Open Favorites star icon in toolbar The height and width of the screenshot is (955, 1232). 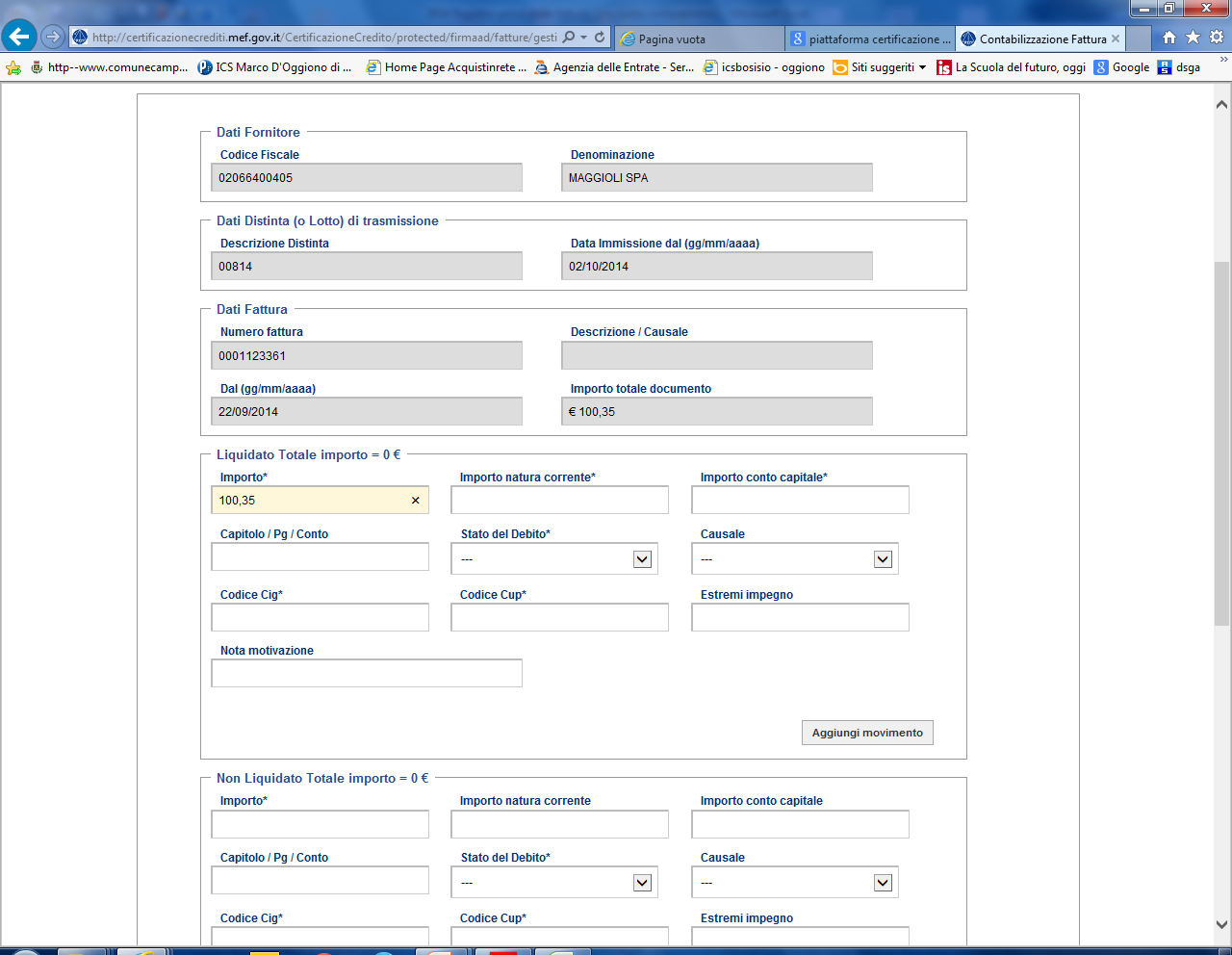click(1193, 38)
